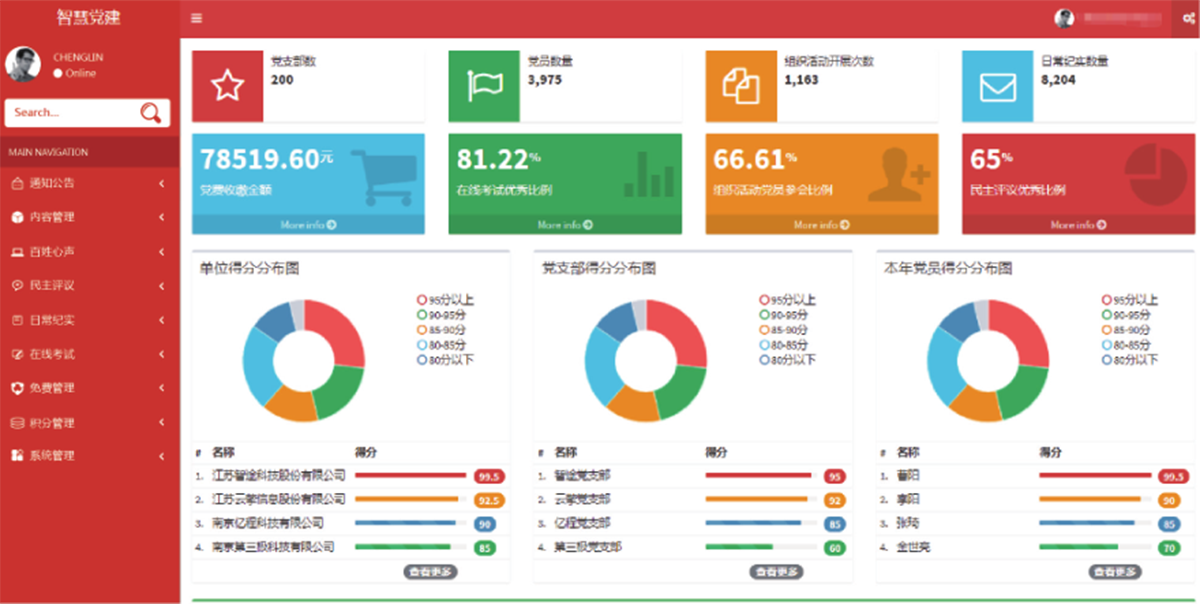The height and width of the screenshot is (604, 1200).
Task: Toggle 80分以下 legend in 本年党员得分分布图
Action: (1130, 359)
